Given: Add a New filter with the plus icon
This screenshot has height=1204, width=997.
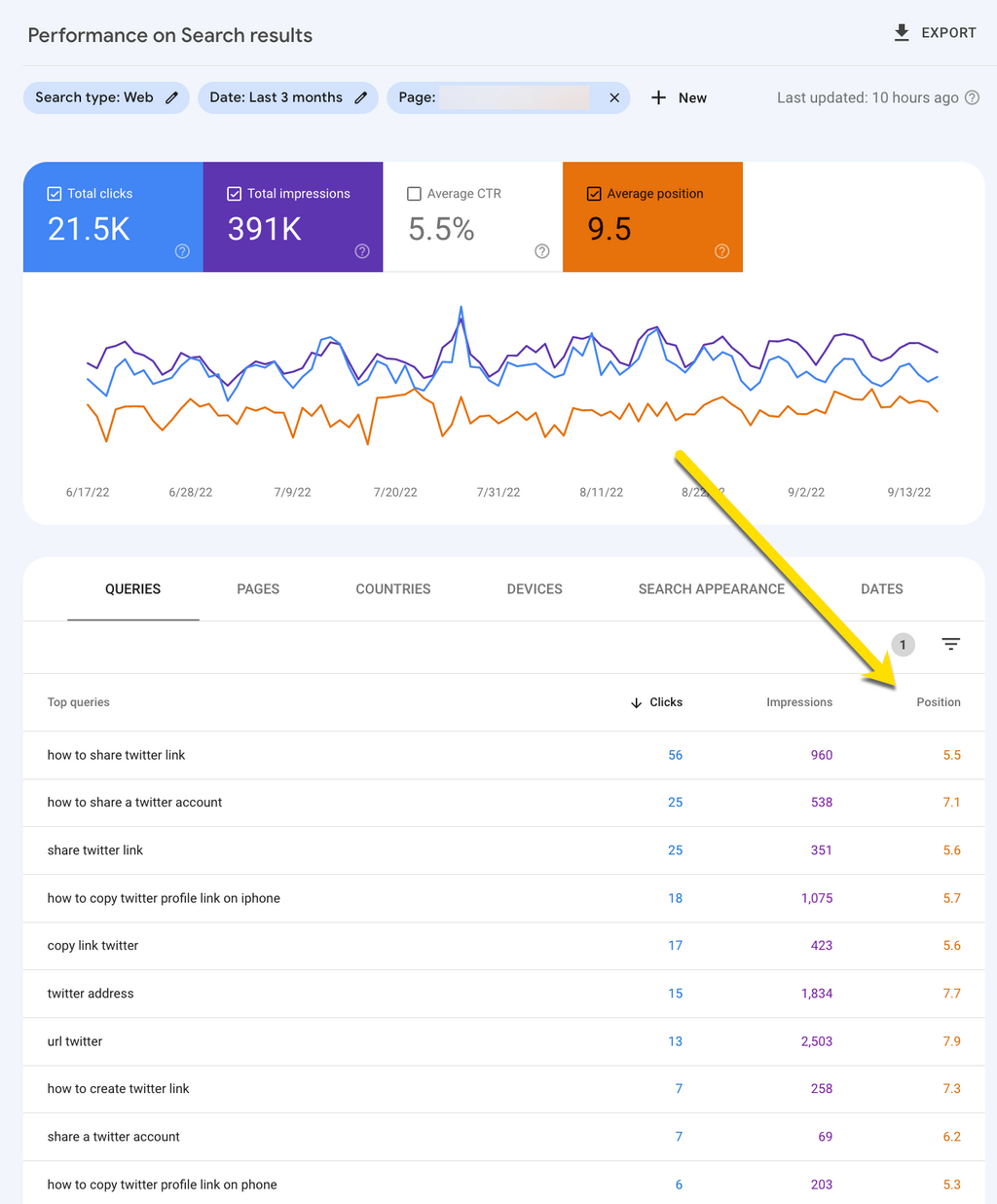Looking at the screenshot, I should tap(659, 97).
